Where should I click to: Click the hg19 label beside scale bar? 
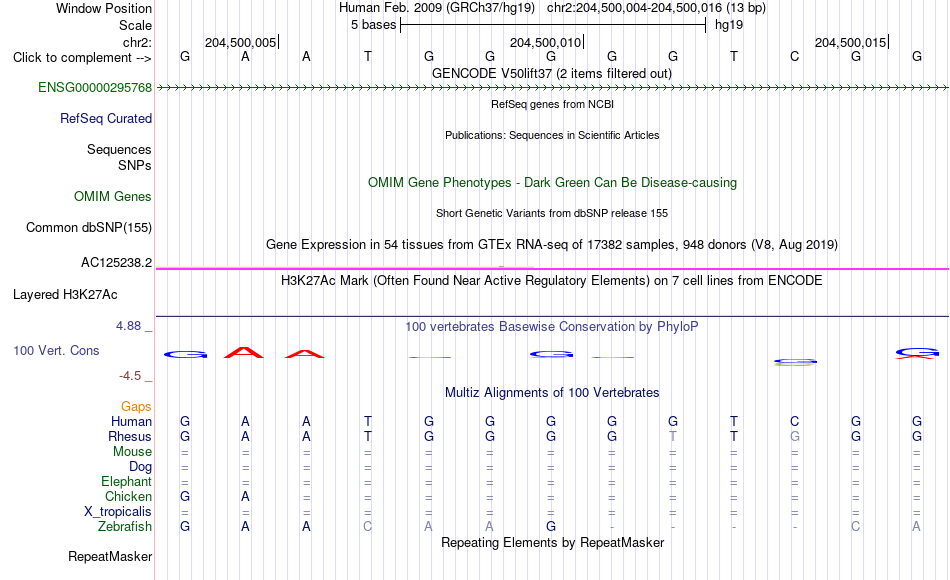(729, 25)
